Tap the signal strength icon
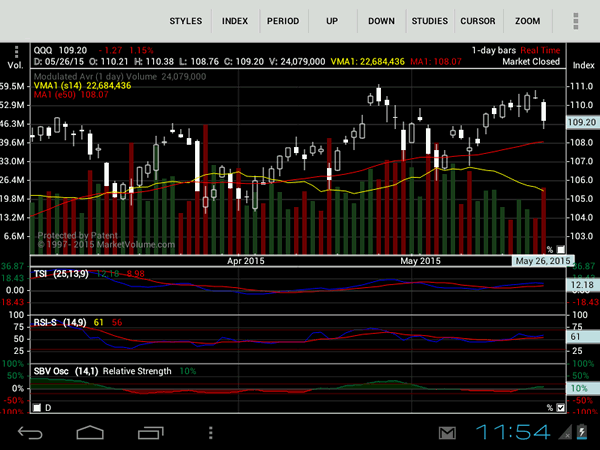Viewport: 600px width, 450px height. pos(566,433)
